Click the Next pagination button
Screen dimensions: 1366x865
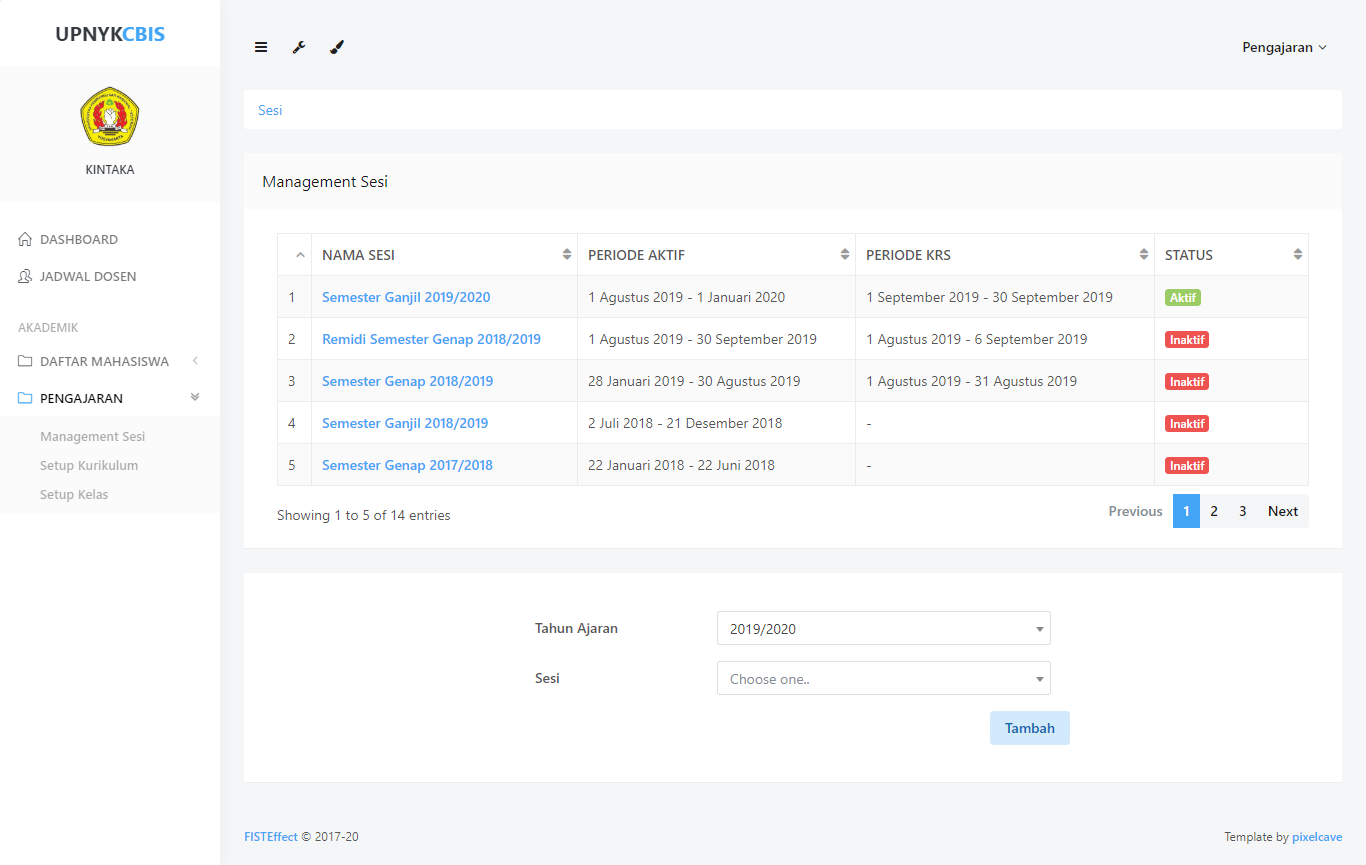click(1282, 511)
